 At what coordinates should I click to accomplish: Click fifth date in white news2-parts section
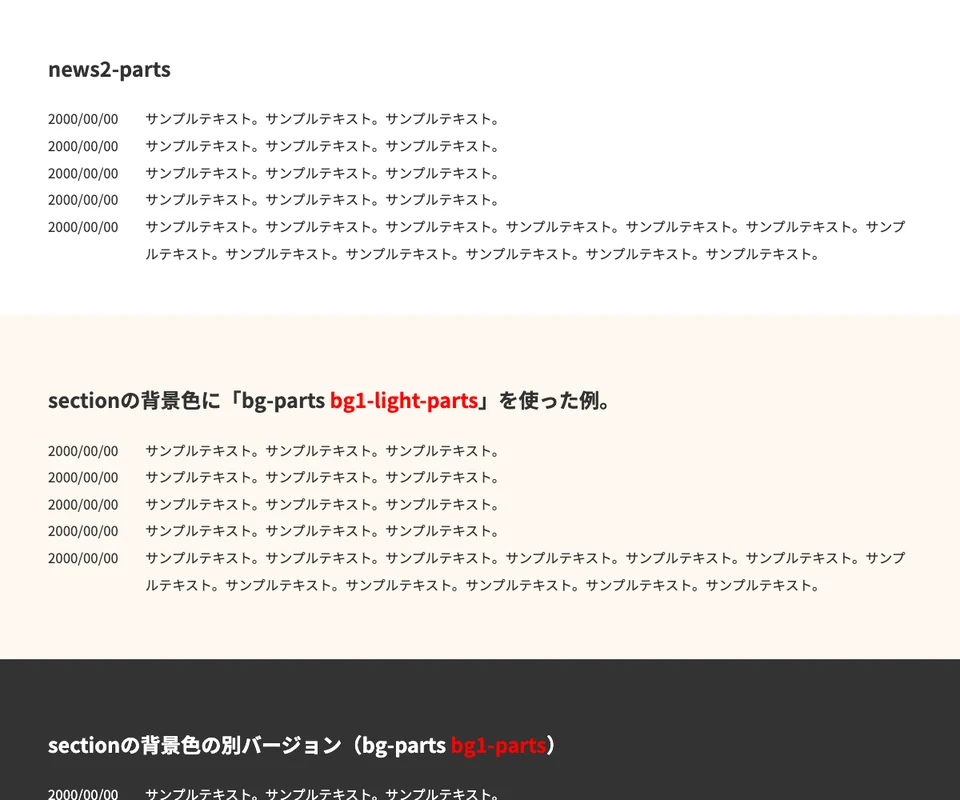pos(83,227)
